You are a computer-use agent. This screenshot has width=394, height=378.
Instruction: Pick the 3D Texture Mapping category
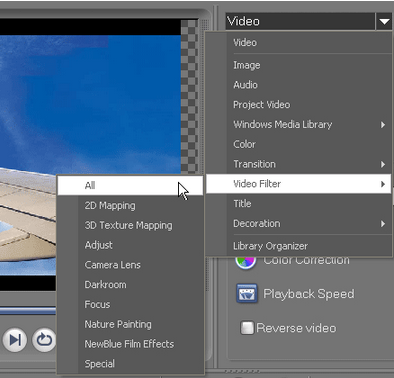click(x=130, y=225)
